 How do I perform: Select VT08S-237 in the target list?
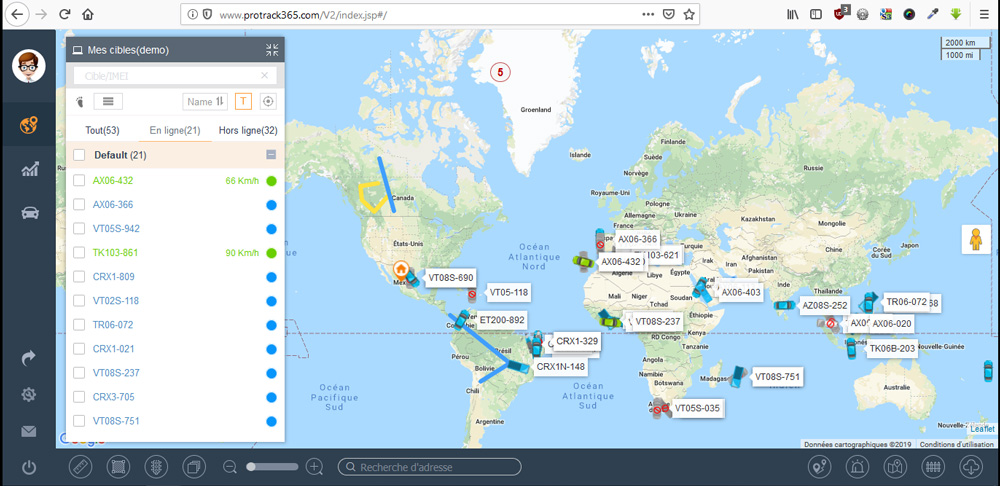[x=116, y=372]
